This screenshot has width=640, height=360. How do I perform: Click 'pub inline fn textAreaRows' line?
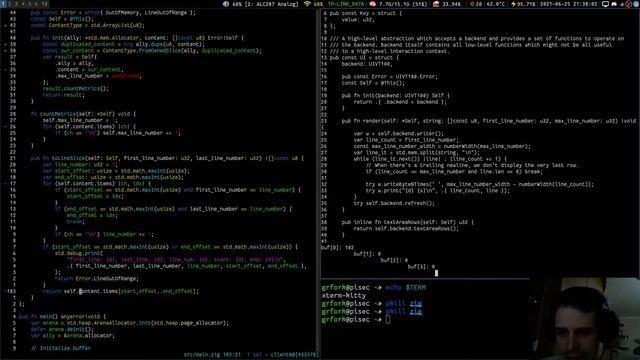pyautogui.click(x=408, y=222)
